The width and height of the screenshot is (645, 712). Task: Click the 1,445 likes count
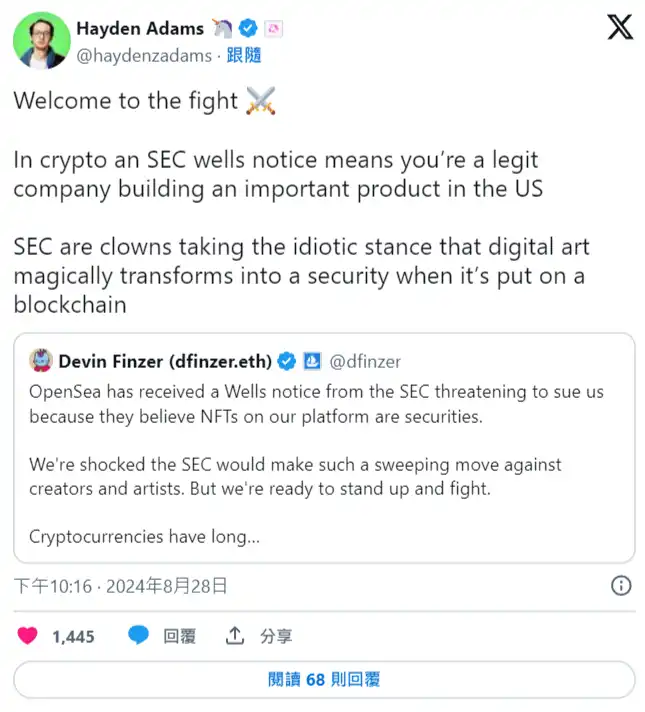point(73,636)
